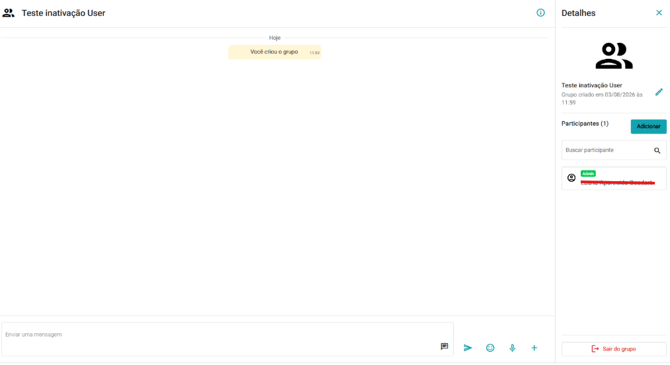Click the group icon beside the chat title
The image size is (670, 365).
(8, 13)
